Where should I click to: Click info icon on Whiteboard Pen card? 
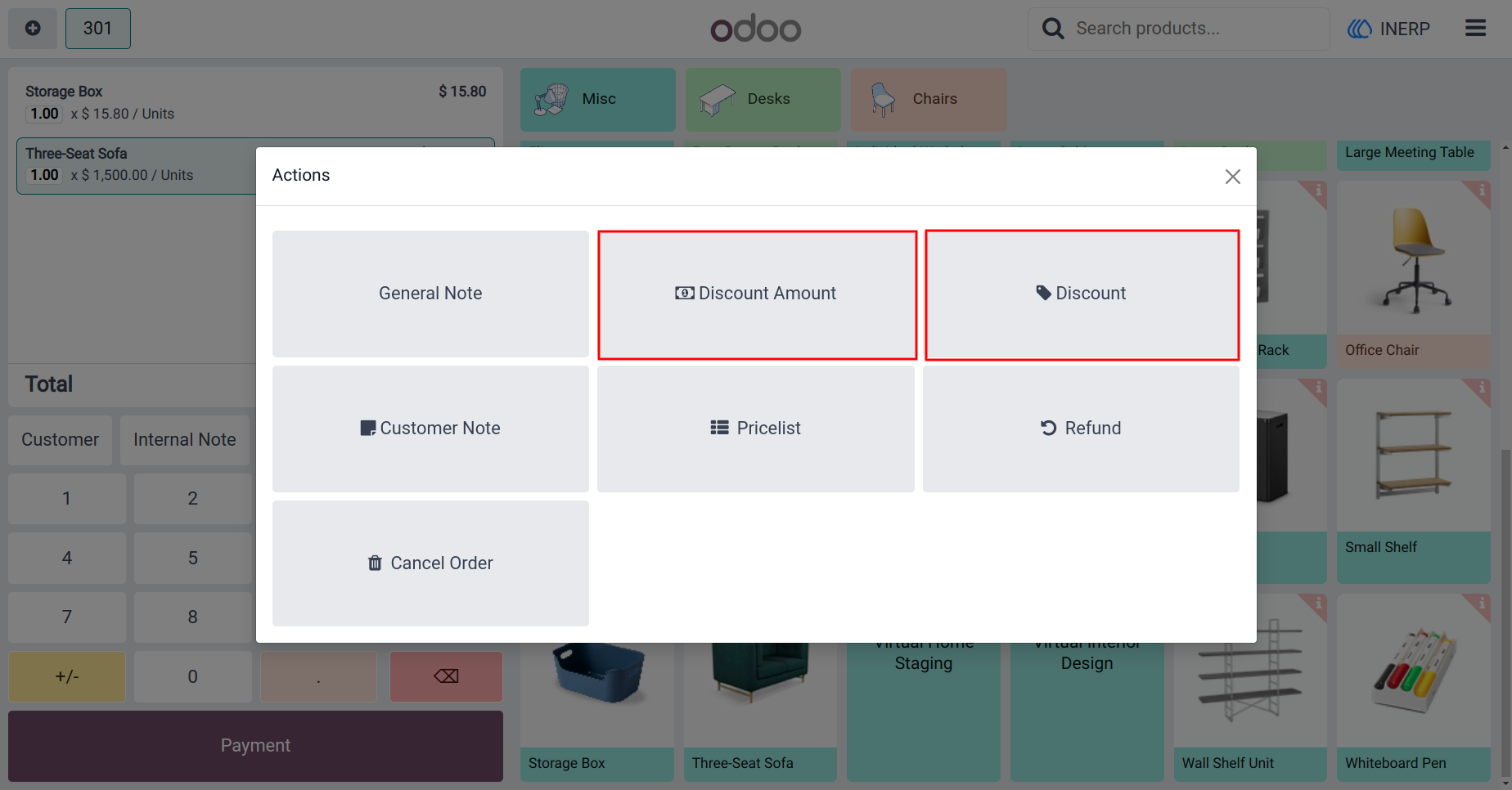pyautogui.click(x=1481, y=605)
